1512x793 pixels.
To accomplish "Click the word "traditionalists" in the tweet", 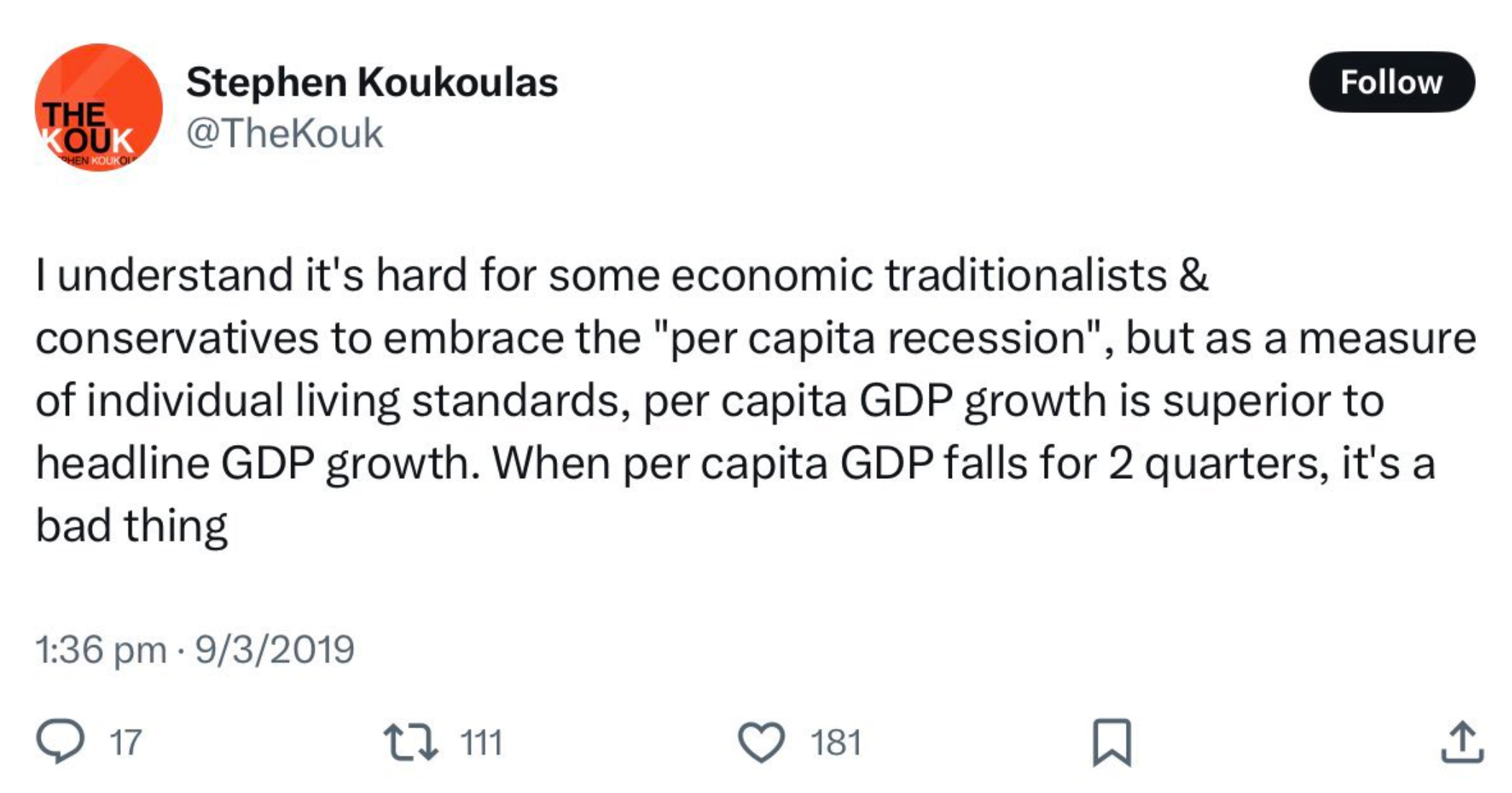I will [x=1026, y=275].
